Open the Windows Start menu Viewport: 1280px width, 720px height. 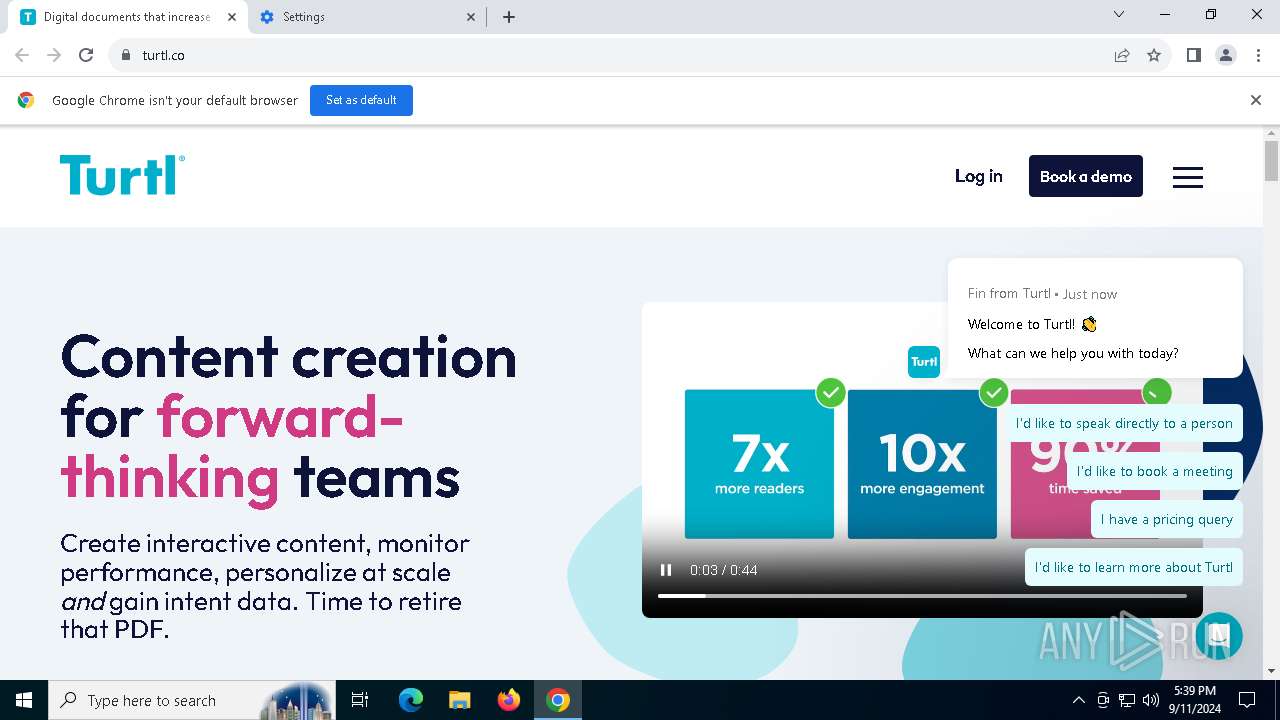24,700
